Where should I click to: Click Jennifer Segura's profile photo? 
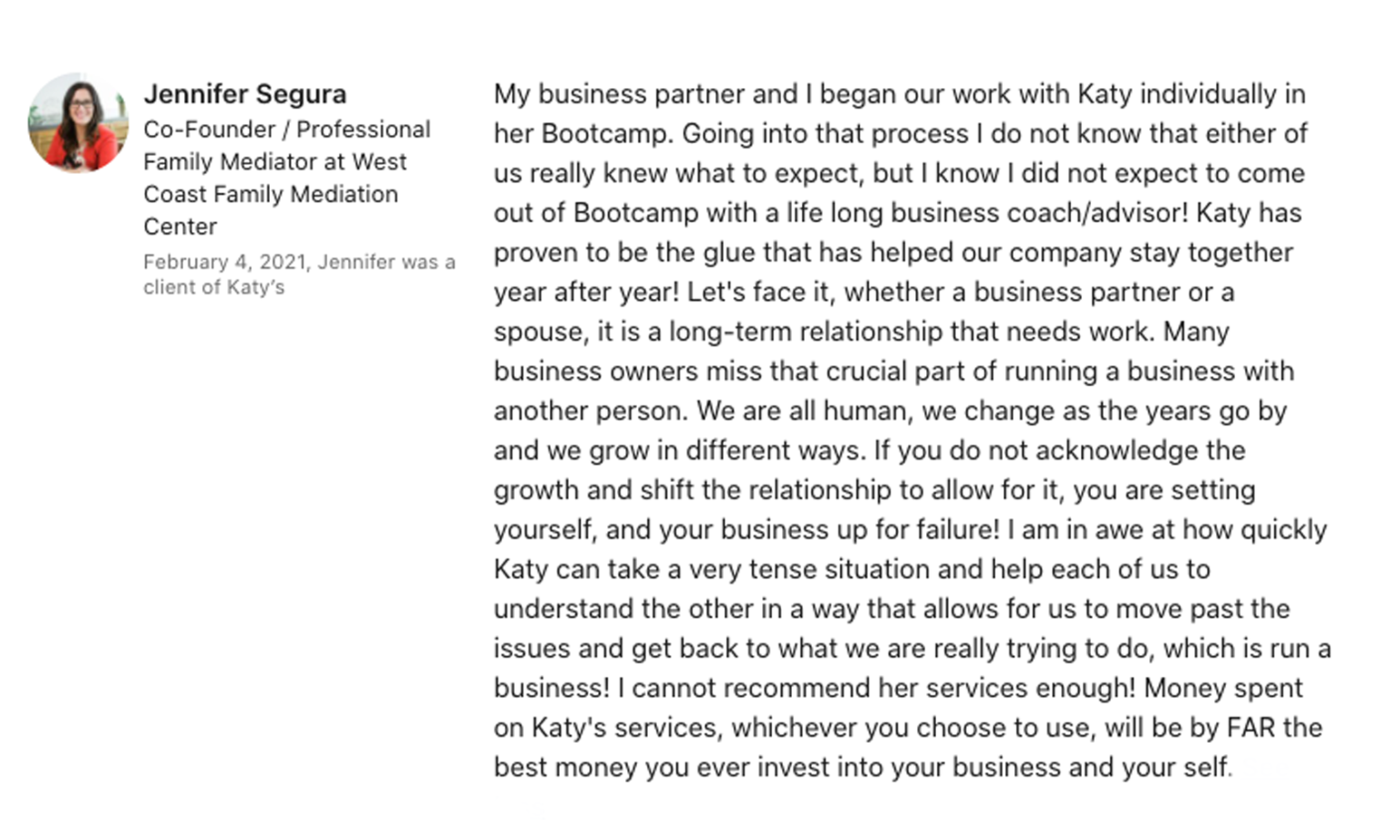[x=77, y=123]
